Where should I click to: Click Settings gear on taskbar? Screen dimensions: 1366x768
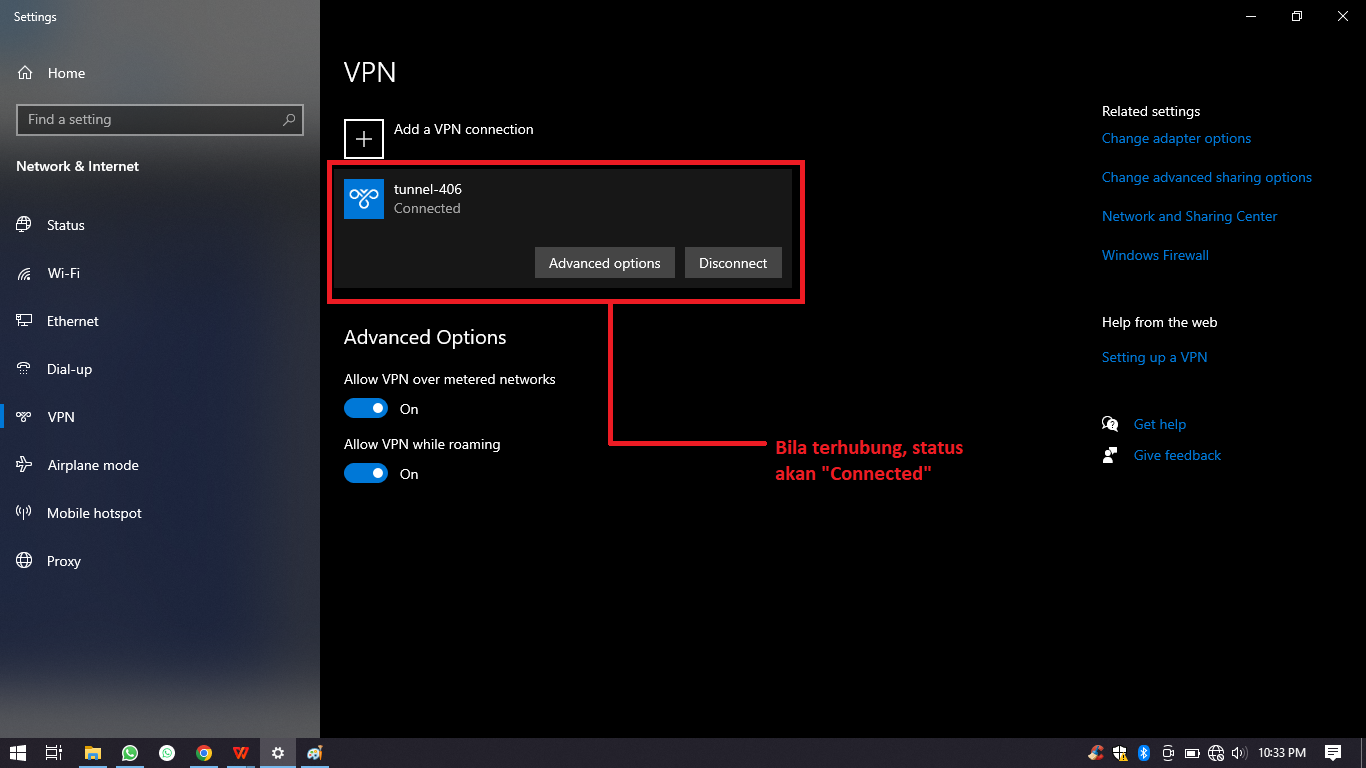[x=278, y=753]
